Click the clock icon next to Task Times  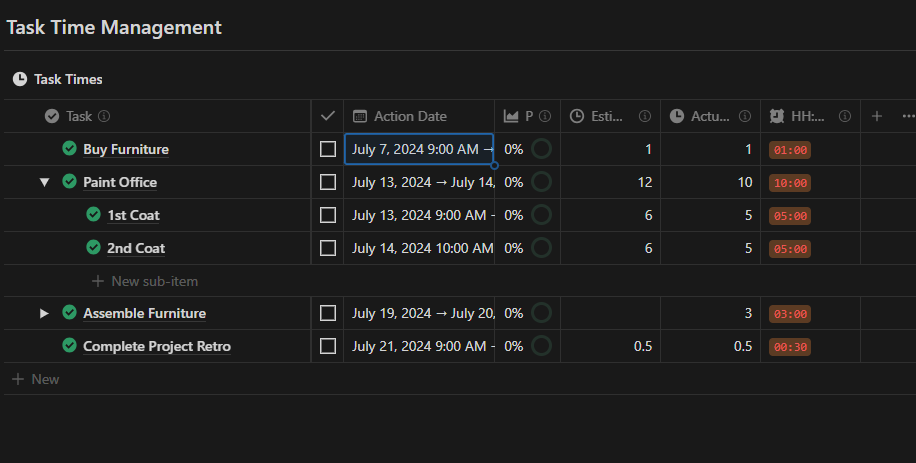20,79
